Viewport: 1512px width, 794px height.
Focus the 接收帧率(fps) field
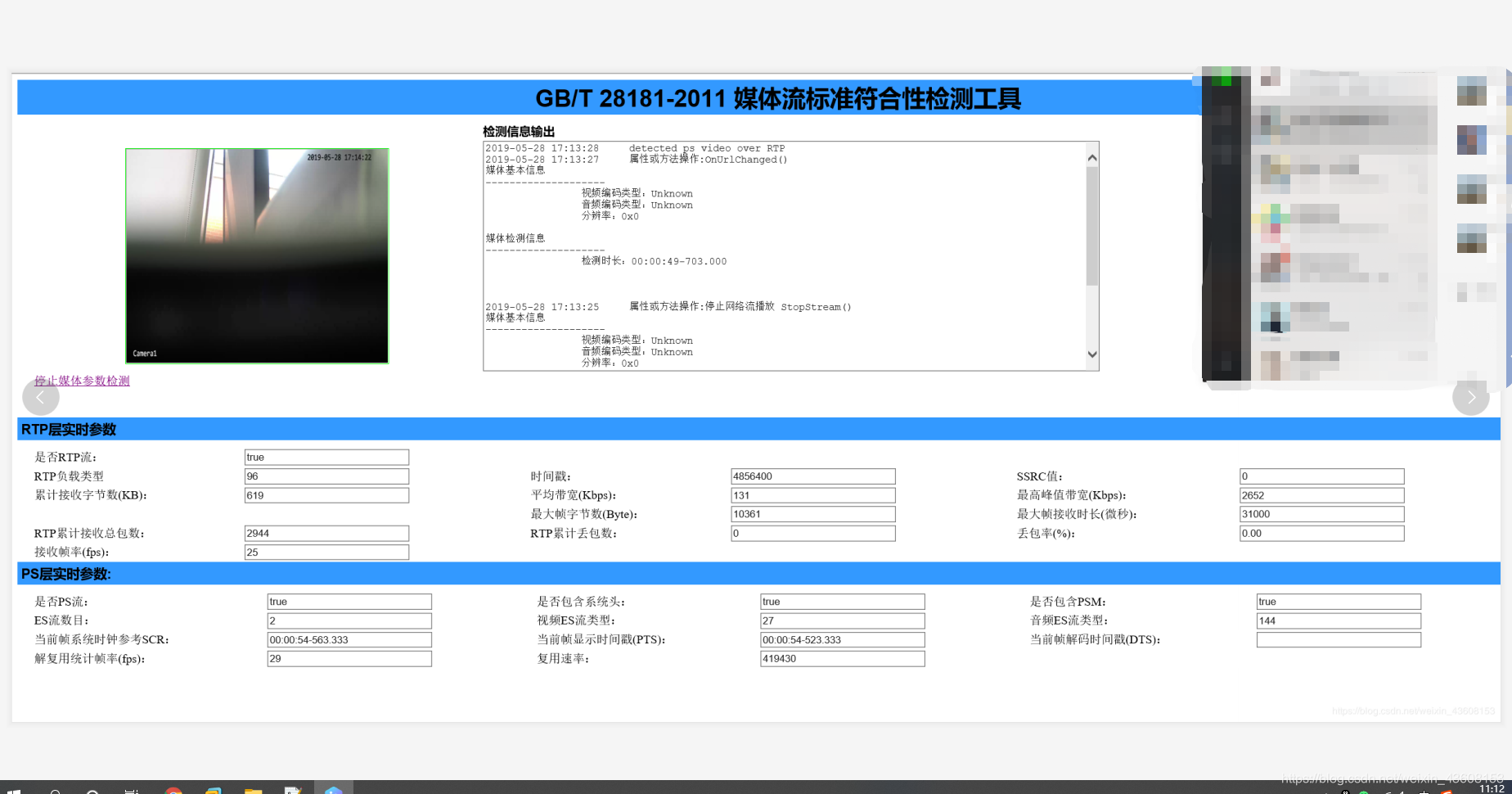326,553
